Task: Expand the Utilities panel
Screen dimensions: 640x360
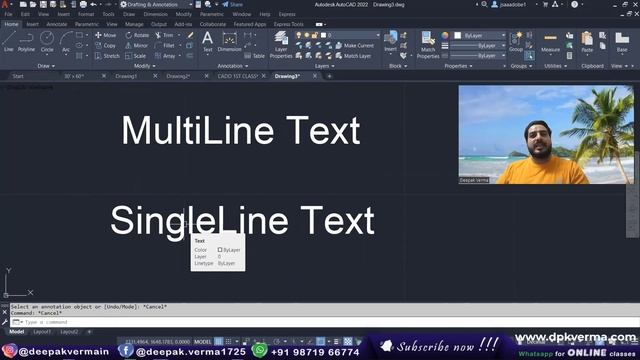Action: [x=556, y=66]
